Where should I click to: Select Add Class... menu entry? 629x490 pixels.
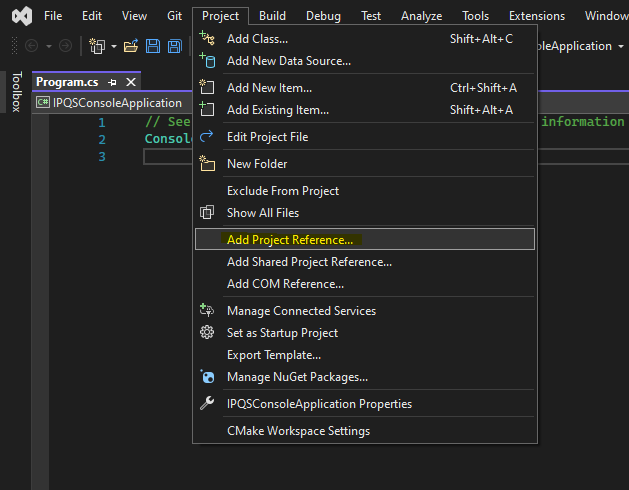click(365, 39)
